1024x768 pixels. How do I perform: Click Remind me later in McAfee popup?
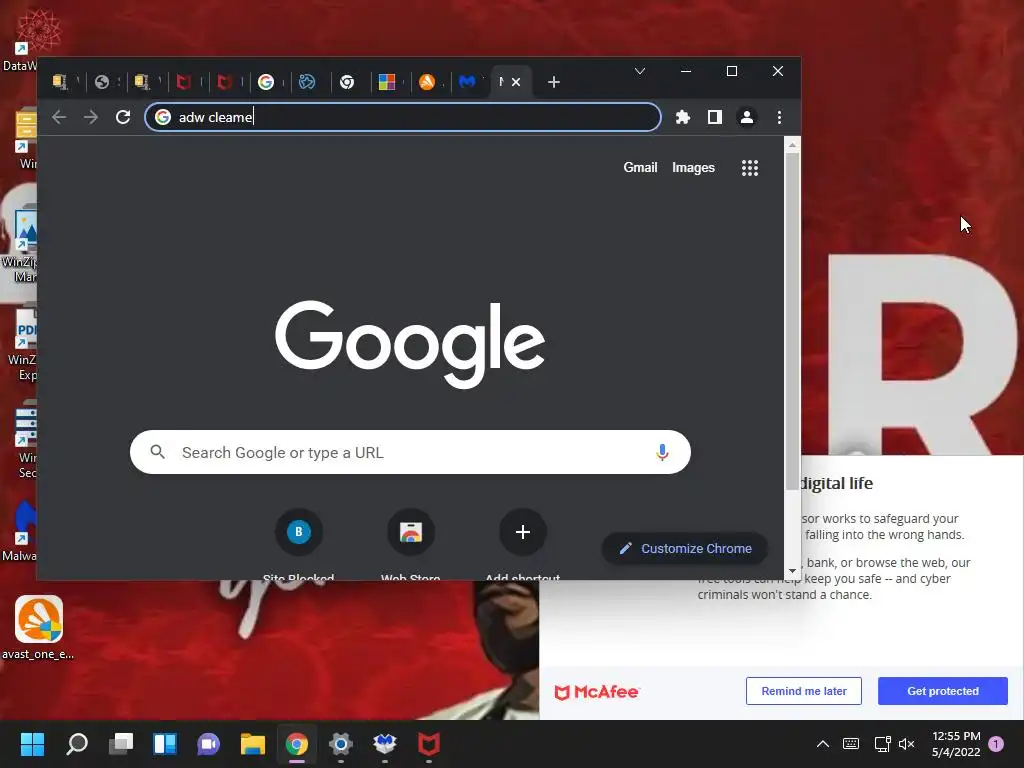point(804,691)
